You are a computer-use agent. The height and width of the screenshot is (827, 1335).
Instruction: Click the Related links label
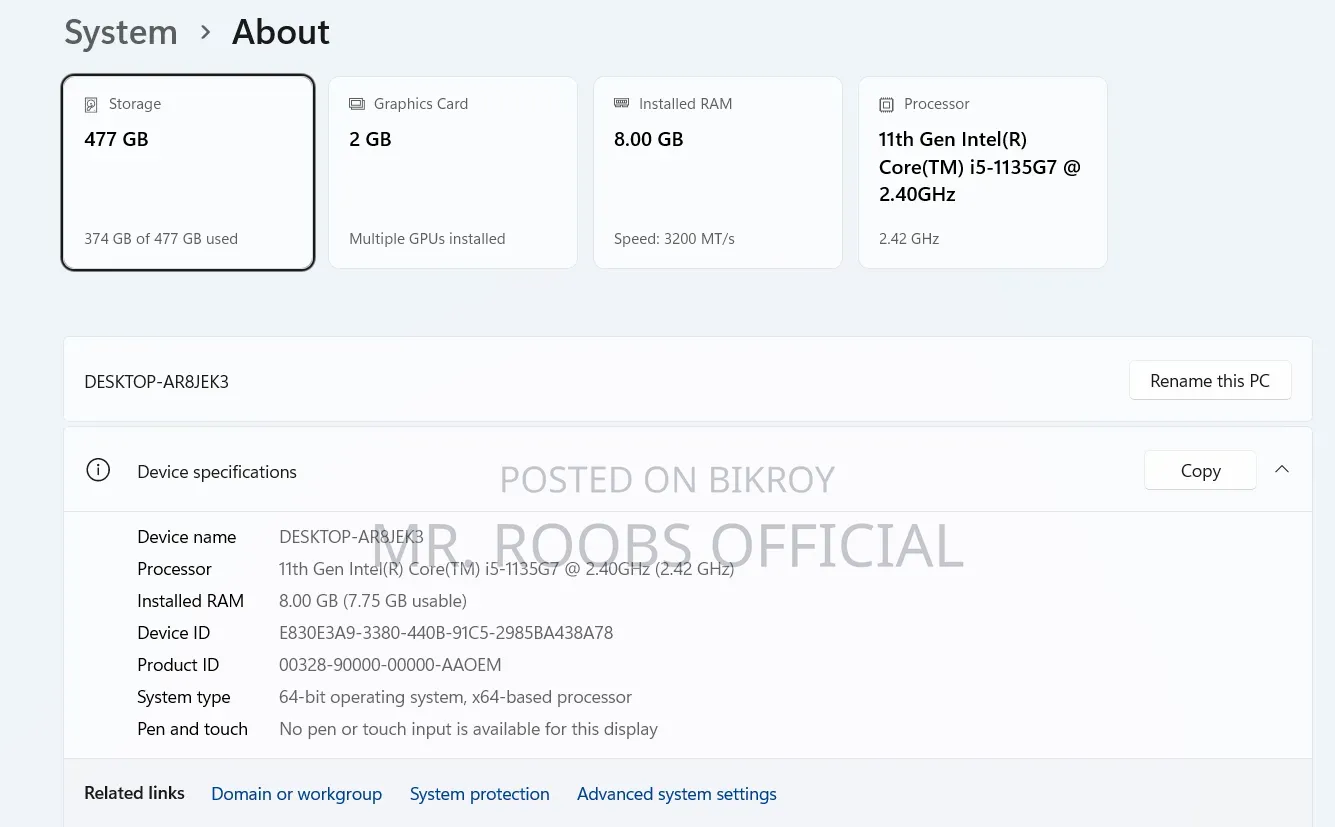(x=134, y=793)
